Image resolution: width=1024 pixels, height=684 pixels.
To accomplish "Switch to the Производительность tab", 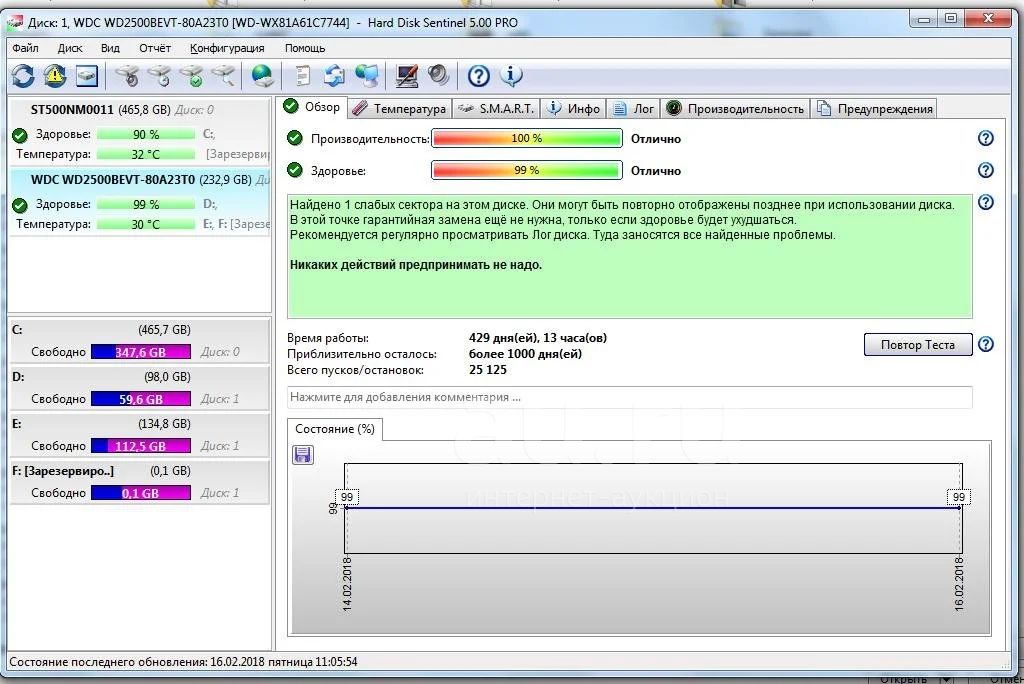I will tap(735, 108).
